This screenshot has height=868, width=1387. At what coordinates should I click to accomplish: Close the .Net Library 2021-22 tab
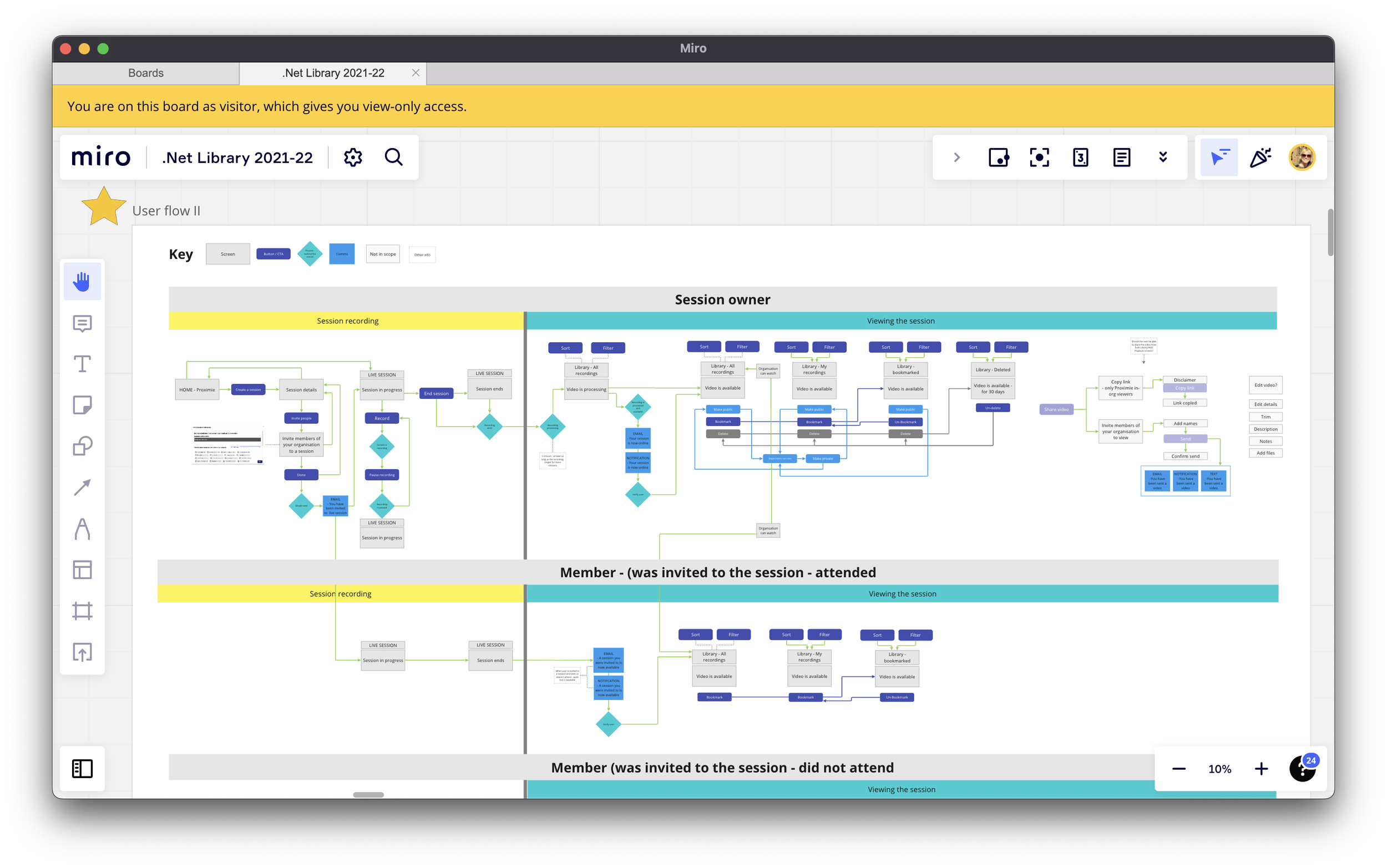pos(416,73)
